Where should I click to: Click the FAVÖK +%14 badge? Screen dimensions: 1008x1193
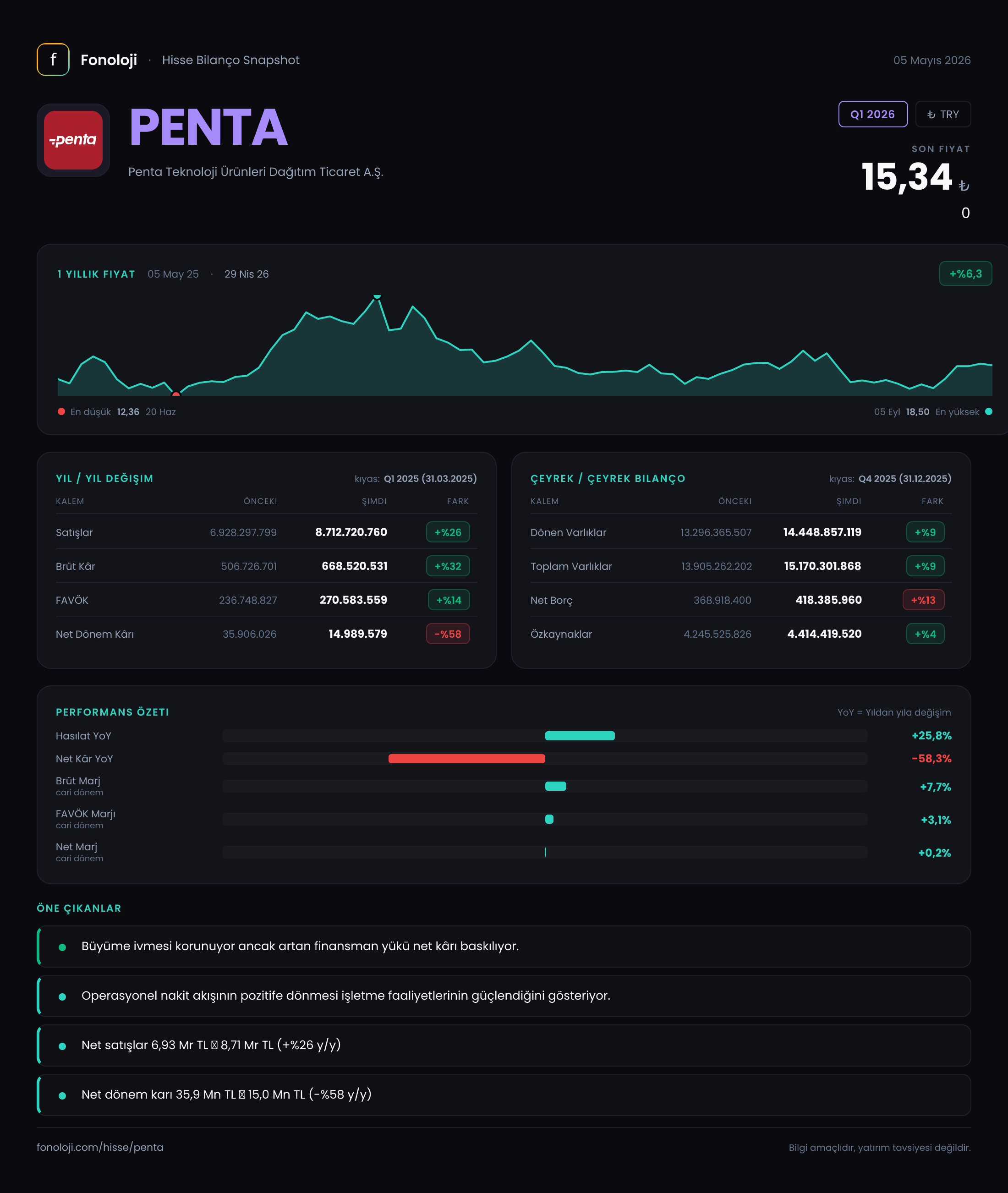[449, 600]
